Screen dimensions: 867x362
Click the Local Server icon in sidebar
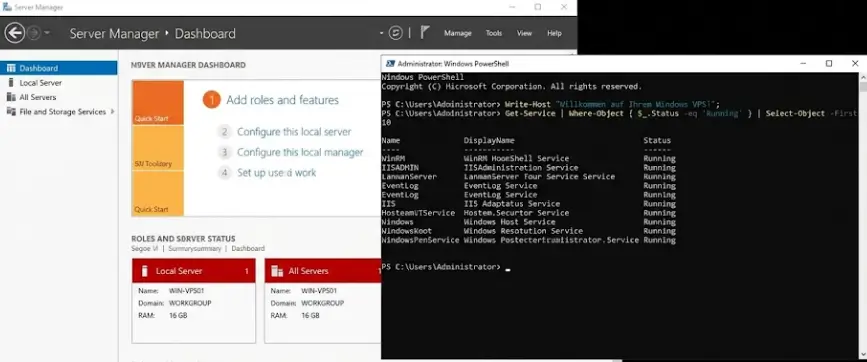(x=11, y=82)
